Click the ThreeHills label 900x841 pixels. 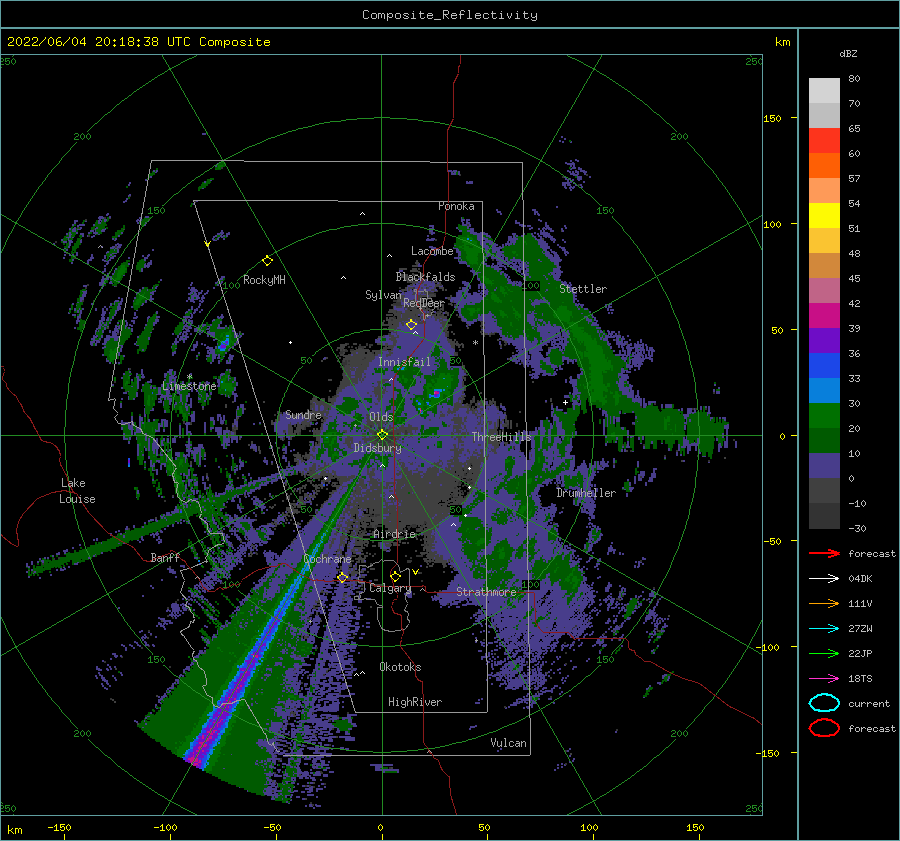[502, 437]
